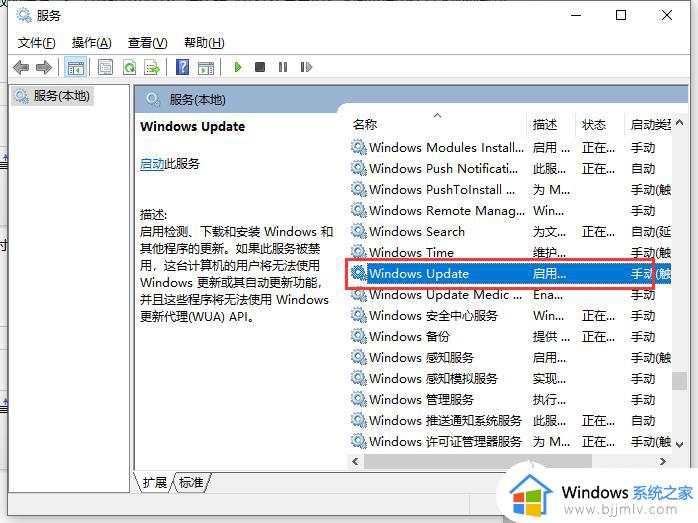Click the gear icon beside Windows 备份
Screen dimensions: 698x523
(x=358, y=336)
